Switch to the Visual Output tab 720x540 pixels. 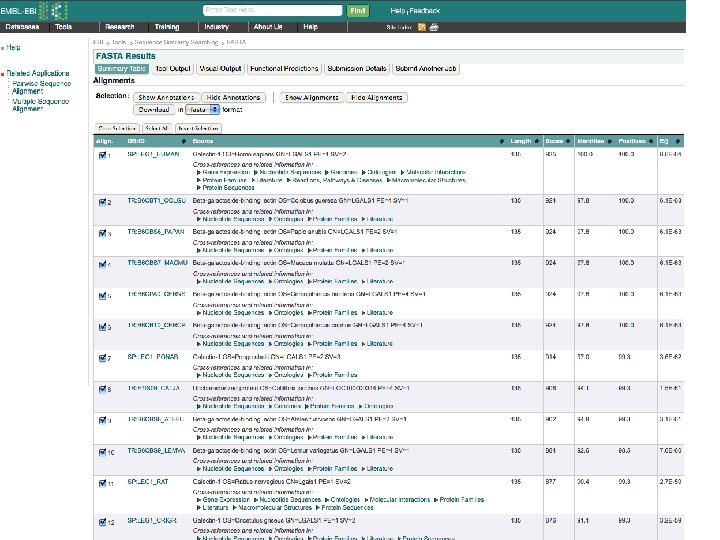(x=220, y=68)
